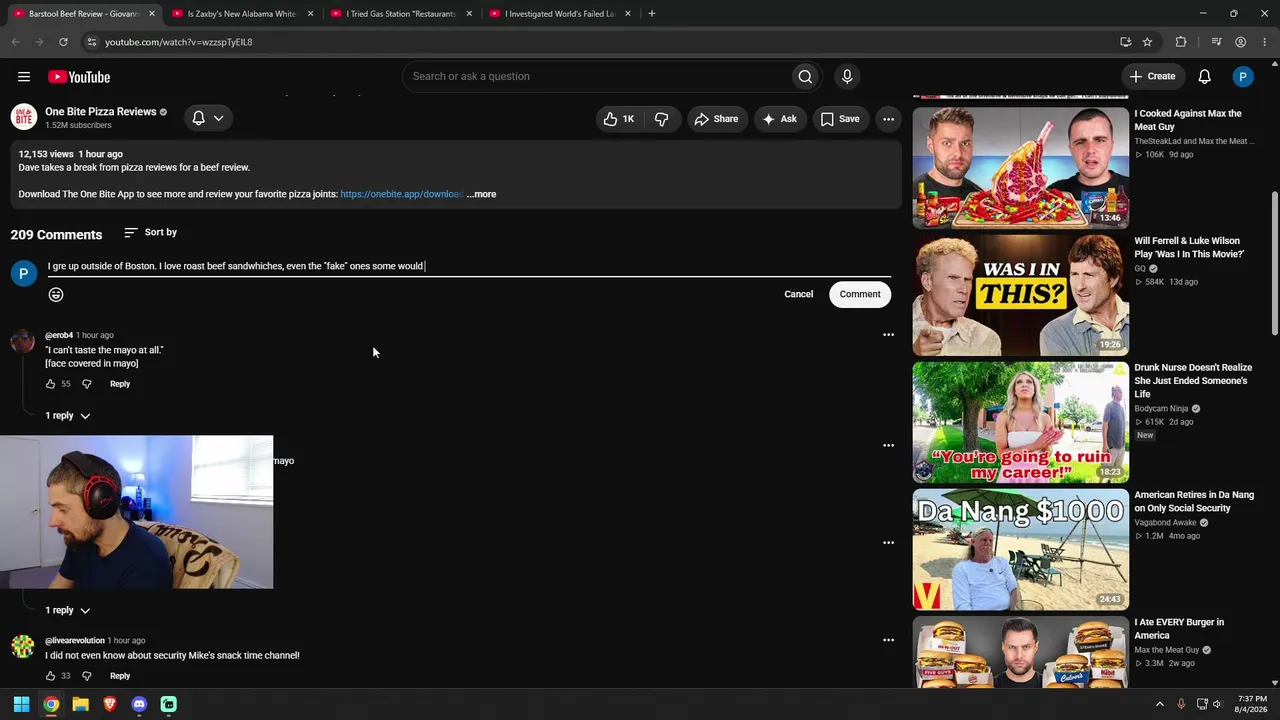Click the Ask button
Image resolution: width=1280 pixels, height=720 pixels.
pos(779,119)
